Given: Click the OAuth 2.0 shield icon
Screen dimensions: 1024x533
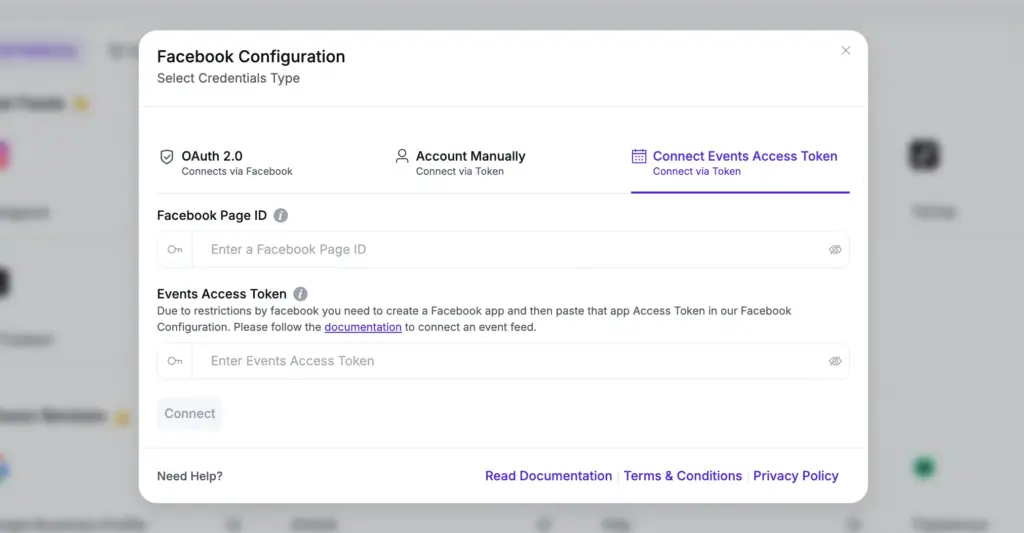Looking at the screenshot, I should pyautogui.click(x=167, y=157).
